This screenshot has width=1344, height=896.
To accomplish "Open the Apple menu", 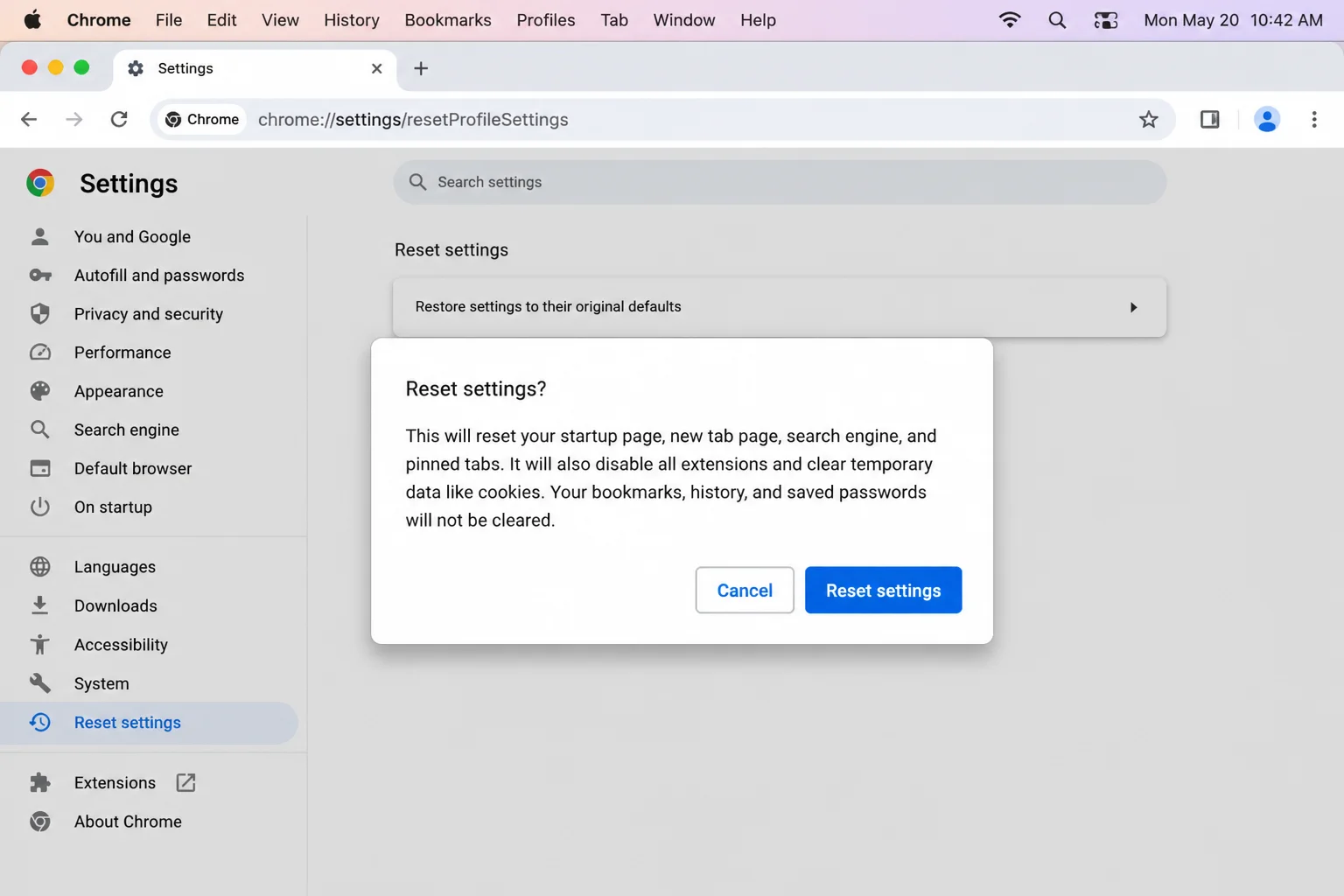I will click(32, 20).
